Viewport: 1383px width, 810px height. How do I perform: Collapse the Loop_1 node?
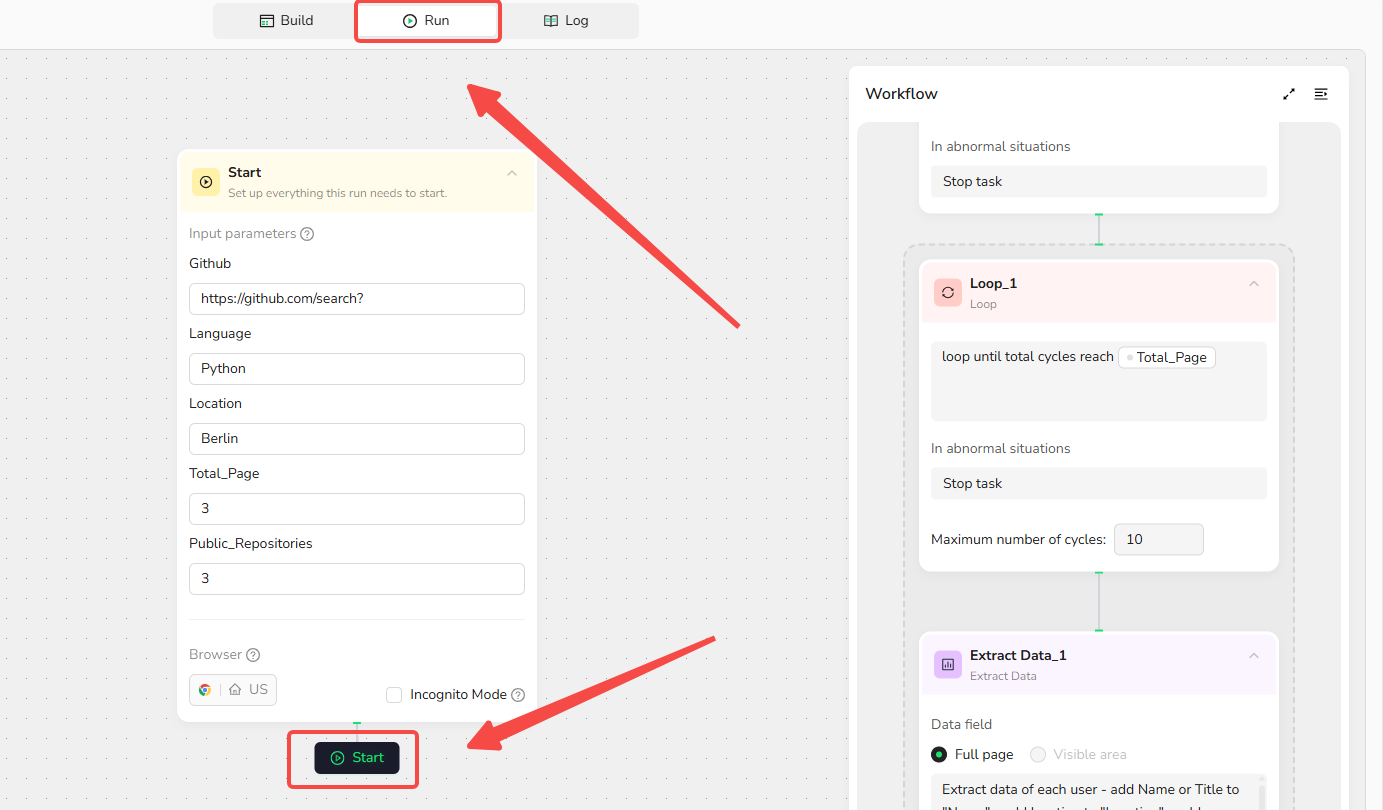point(1254,284)
